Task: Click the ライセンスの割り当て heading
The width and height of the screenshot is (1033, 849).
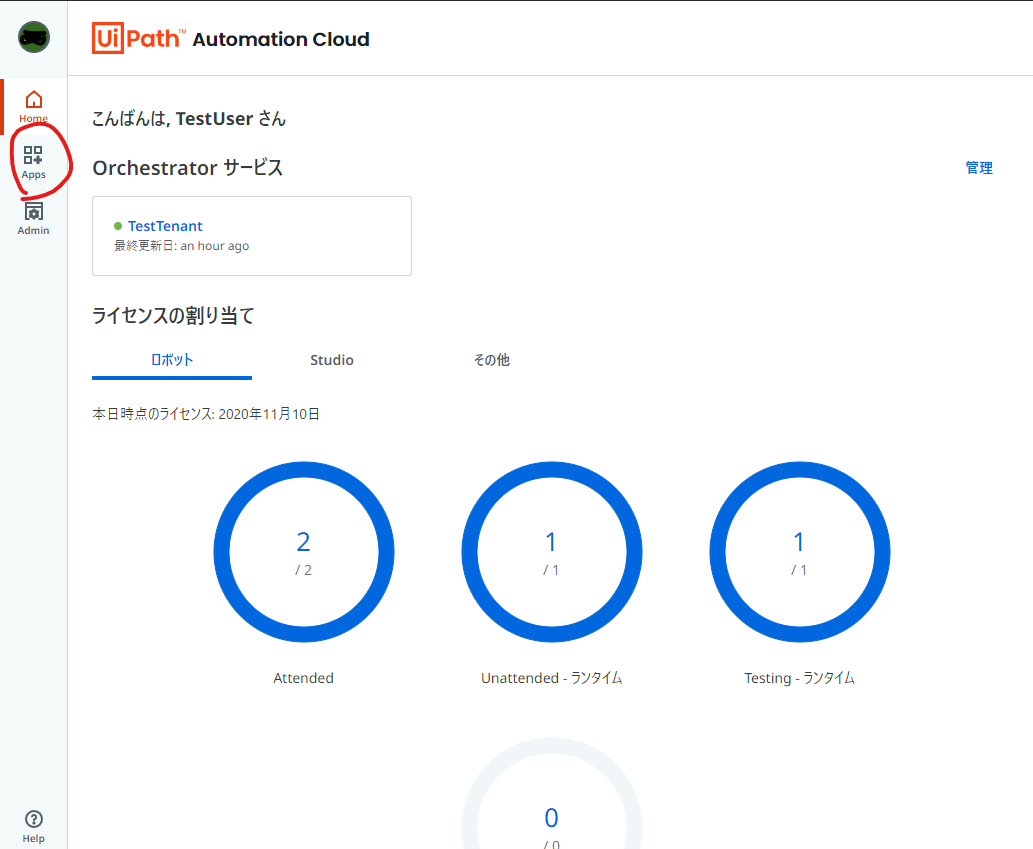Action: (x=173, y=315)
